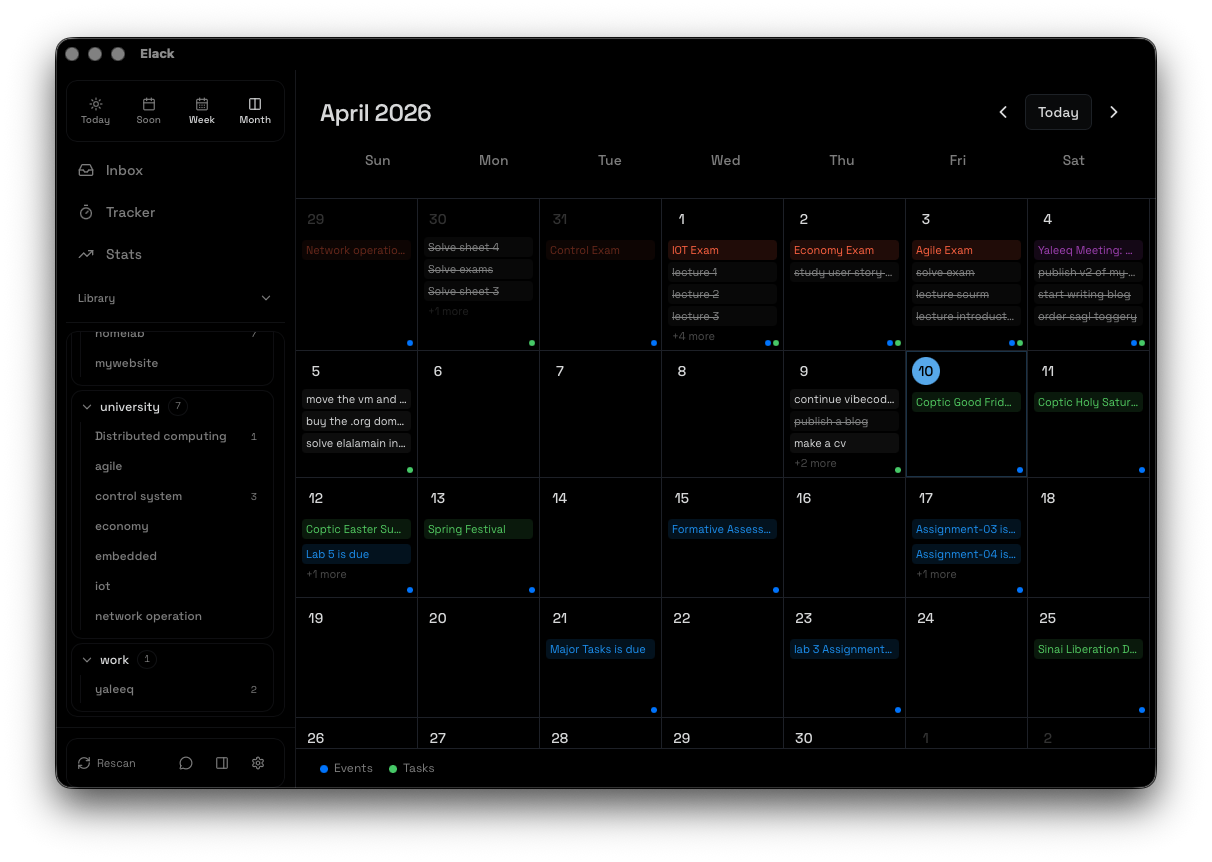Open the Tracker stopwatch icon
This screenshot has height=862, width=1212.
point(87,213)
